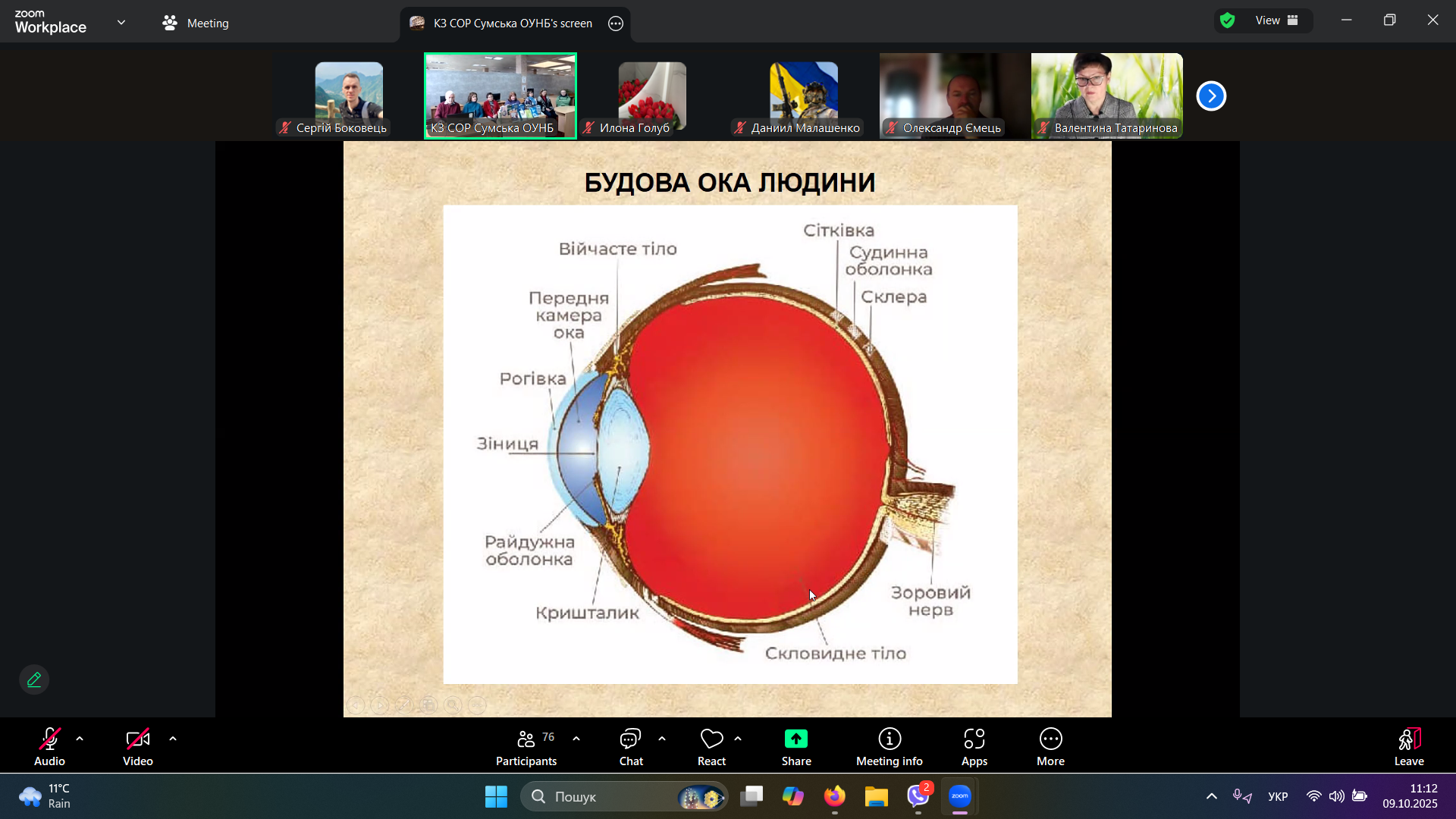This screenshot has width=1456, height=819.
Task: Start camera with Video button
Action: pos(137,739)
